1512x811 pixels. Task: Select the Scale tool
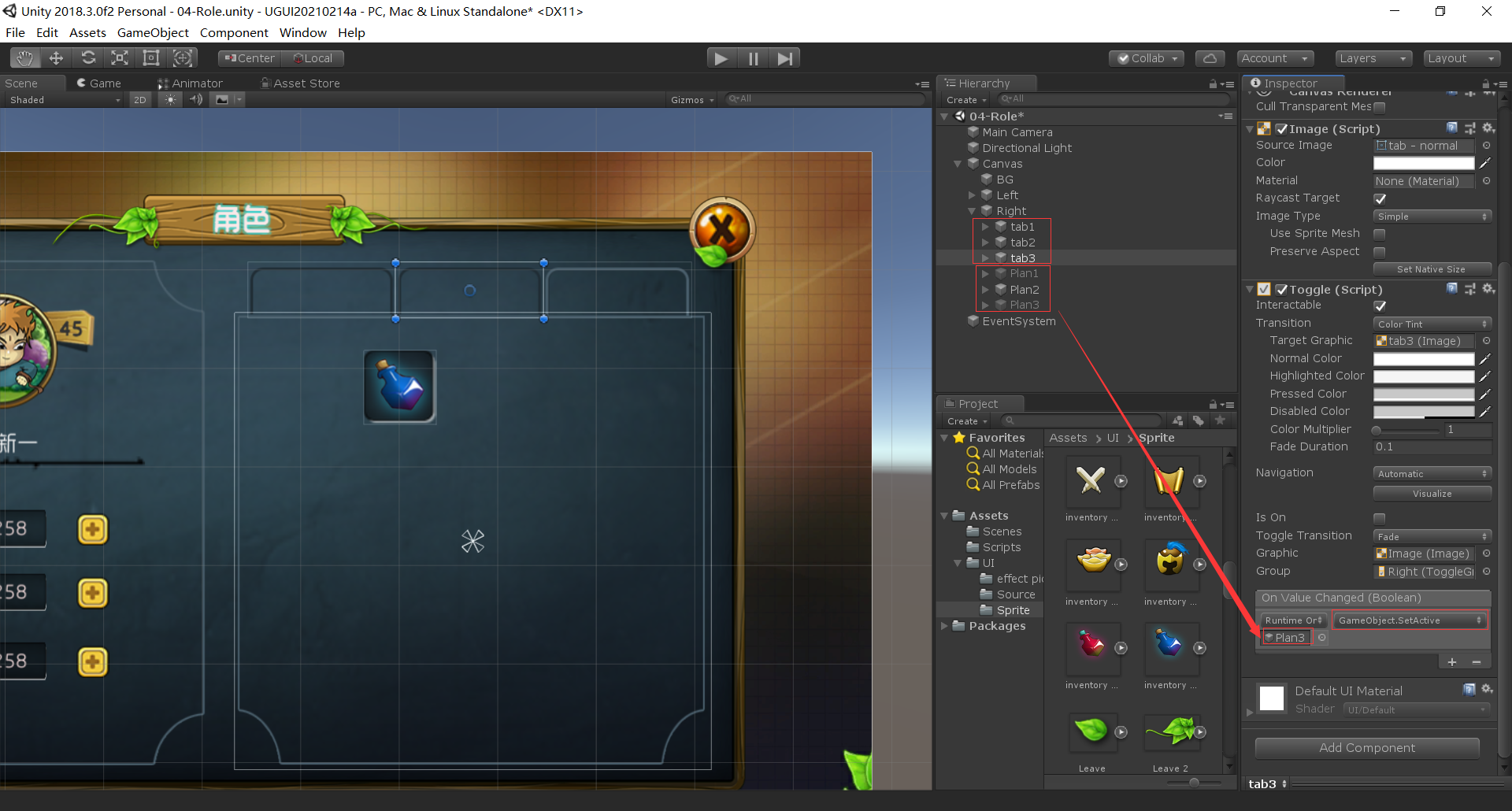point(119,58)
